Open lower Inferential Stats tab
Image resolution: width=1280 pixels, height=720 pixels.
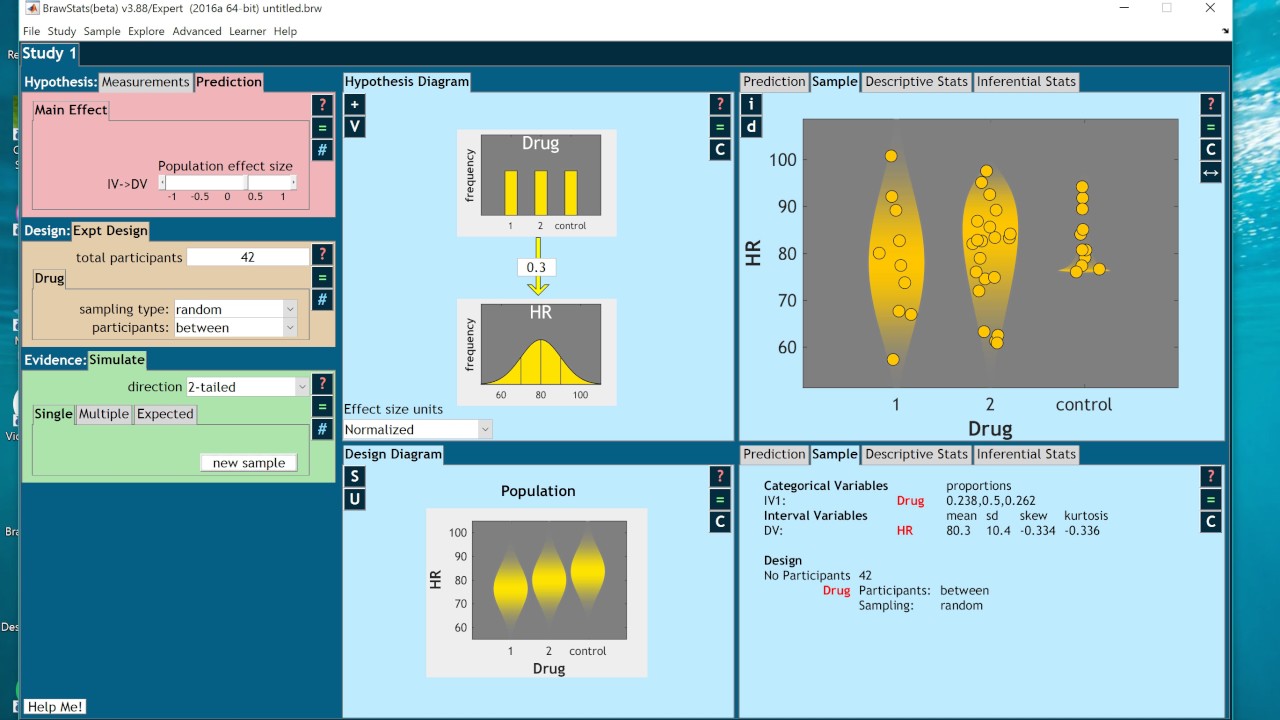coord(1026,454)
